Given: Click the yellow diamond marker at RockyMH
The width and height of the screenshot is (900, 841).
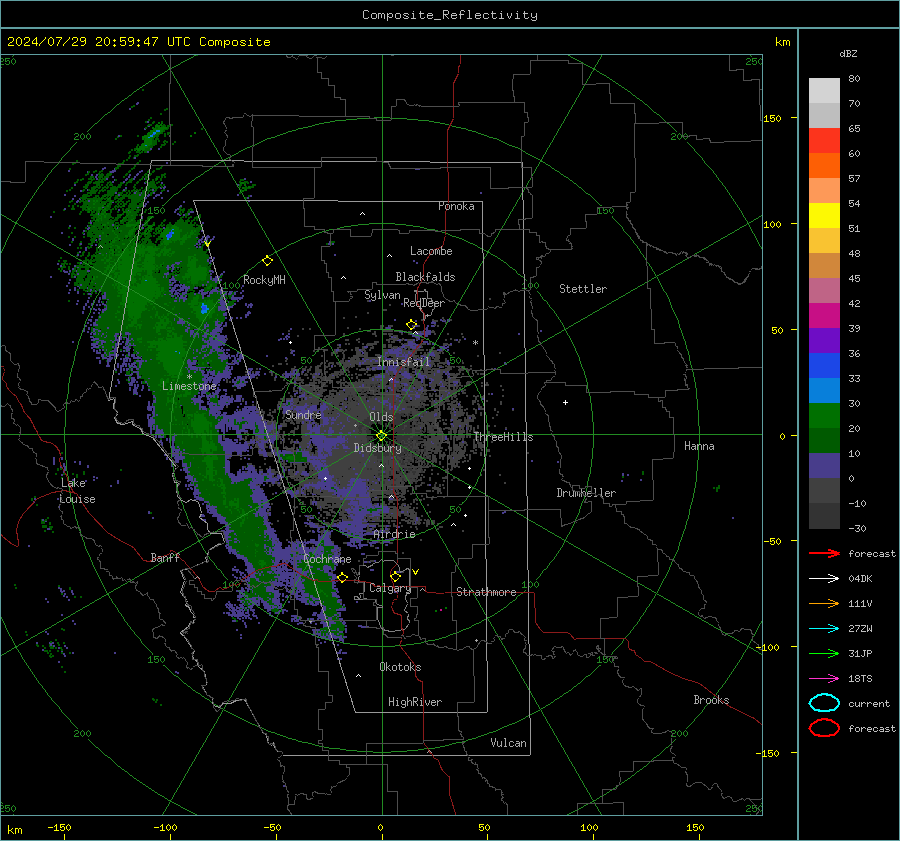Looking at the screenshot, I should click(267, 261).
